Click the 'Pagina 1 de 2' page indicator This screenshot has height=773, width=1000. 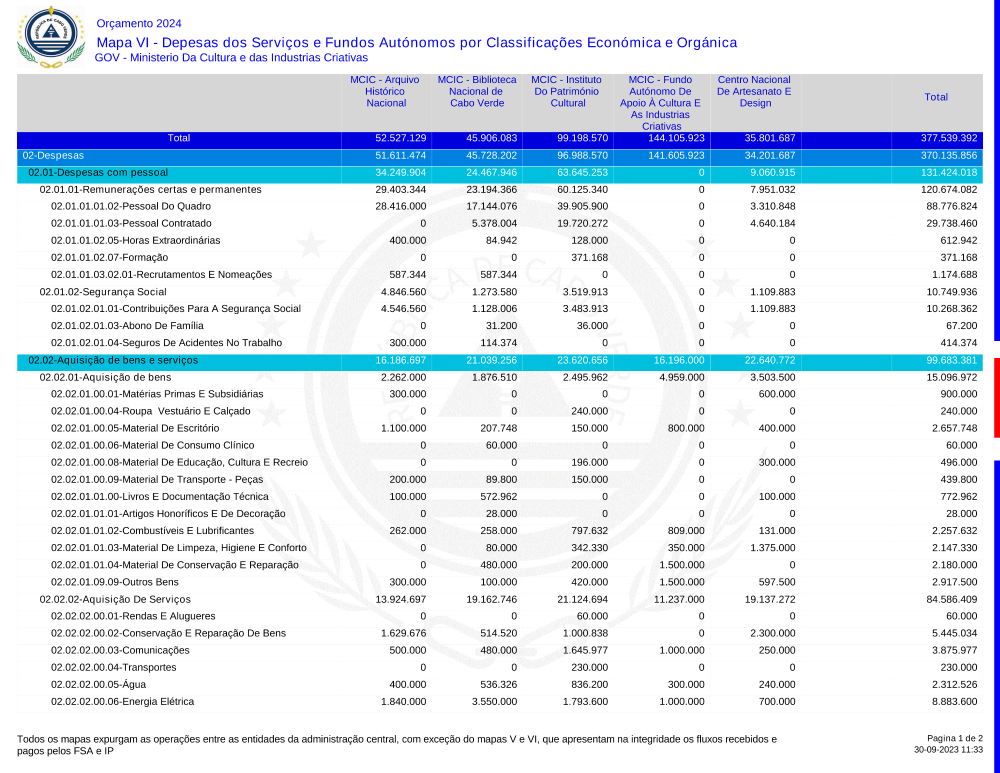955,738
